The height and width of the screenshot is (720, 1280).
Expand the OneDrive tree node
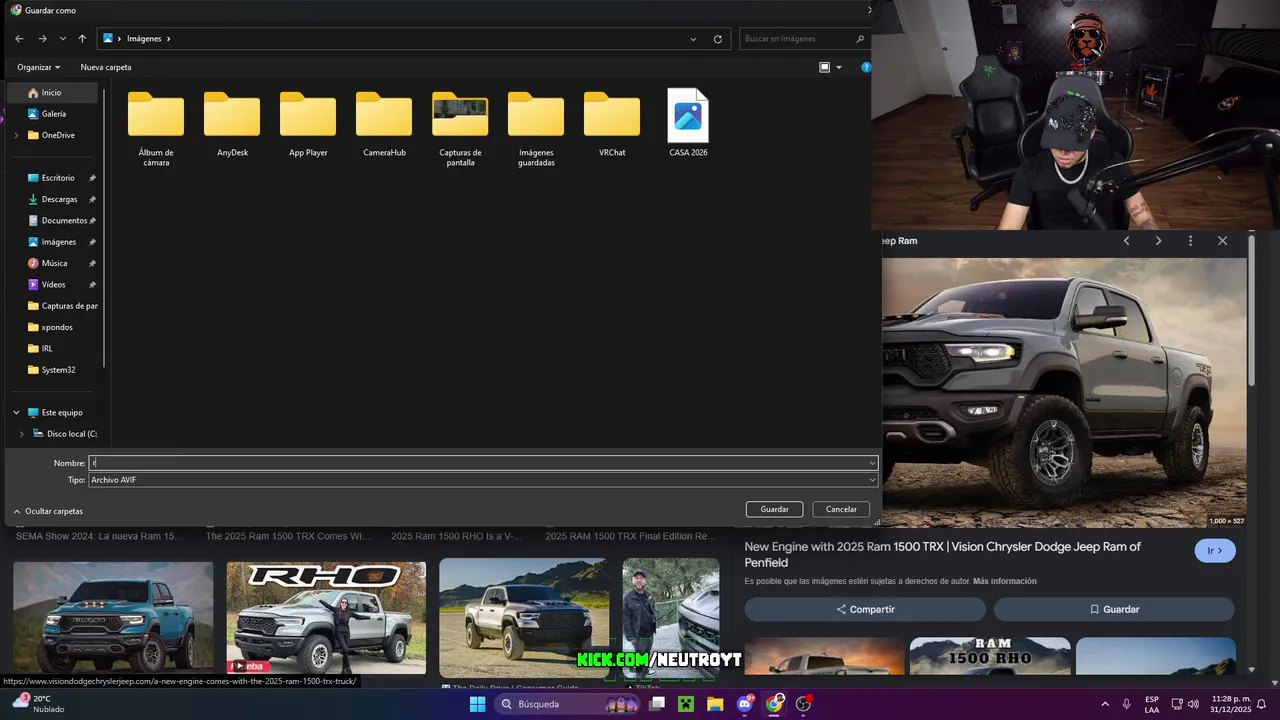16,135
